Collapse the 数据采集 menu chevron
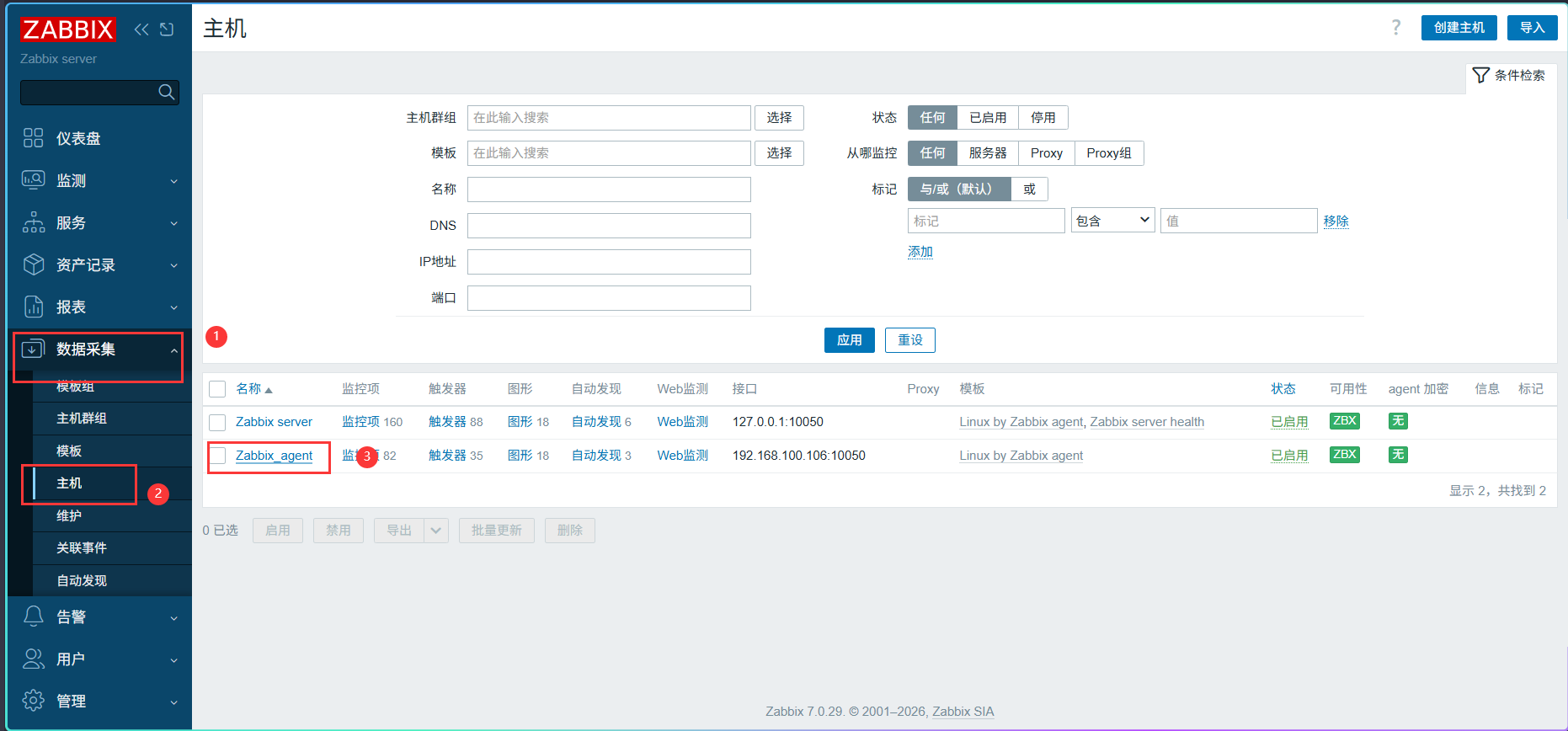This screenshot has height=731, width=1568. click(x=174, y=349)
